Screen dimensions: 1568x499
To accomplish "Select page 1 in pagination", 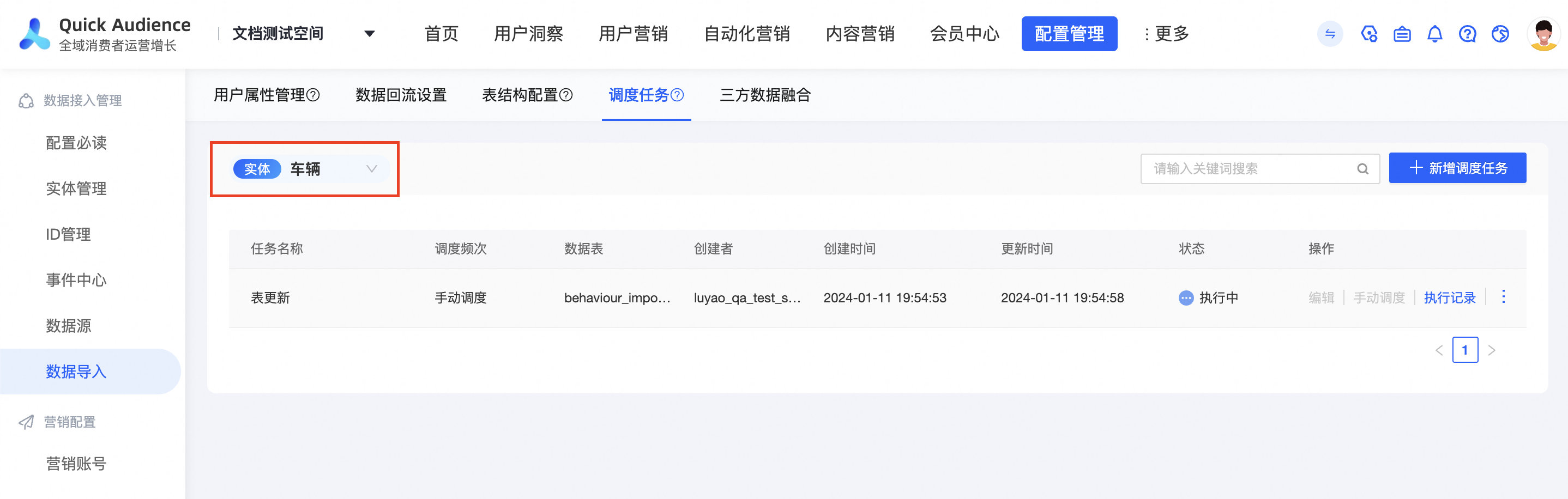I will click(1465, 350).
